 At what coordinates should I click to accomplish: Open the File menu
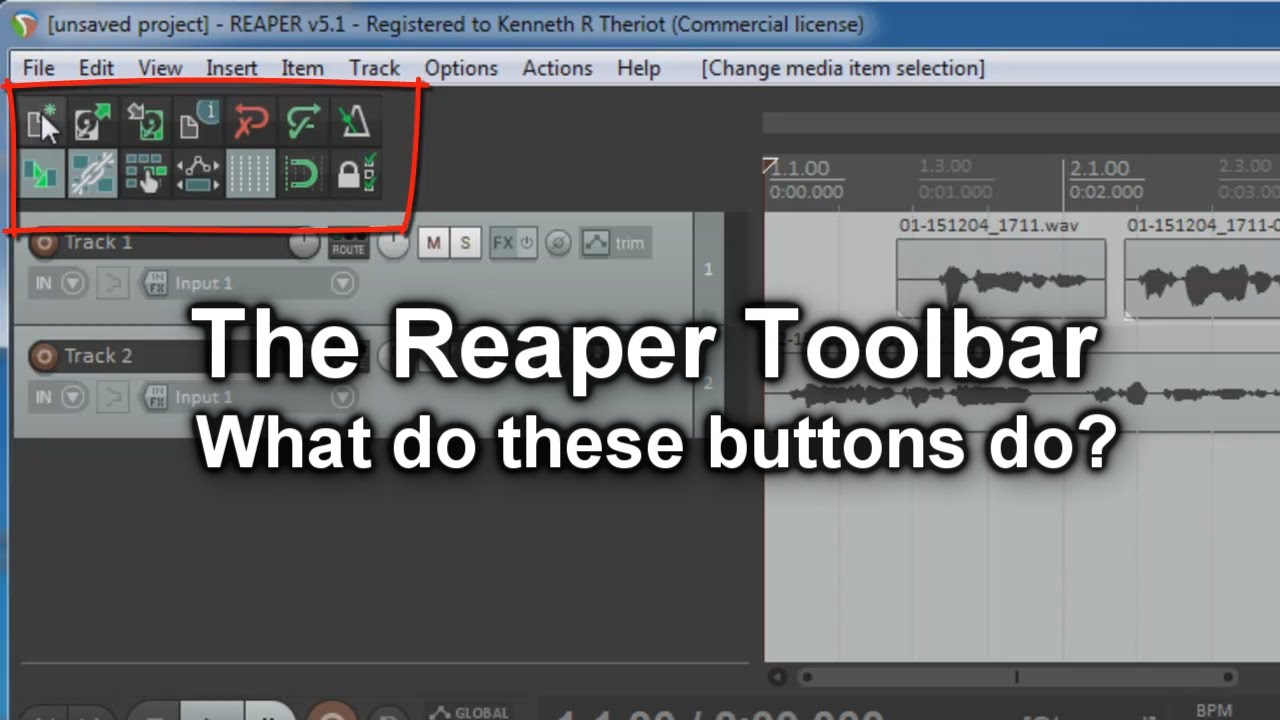(38, 68)
